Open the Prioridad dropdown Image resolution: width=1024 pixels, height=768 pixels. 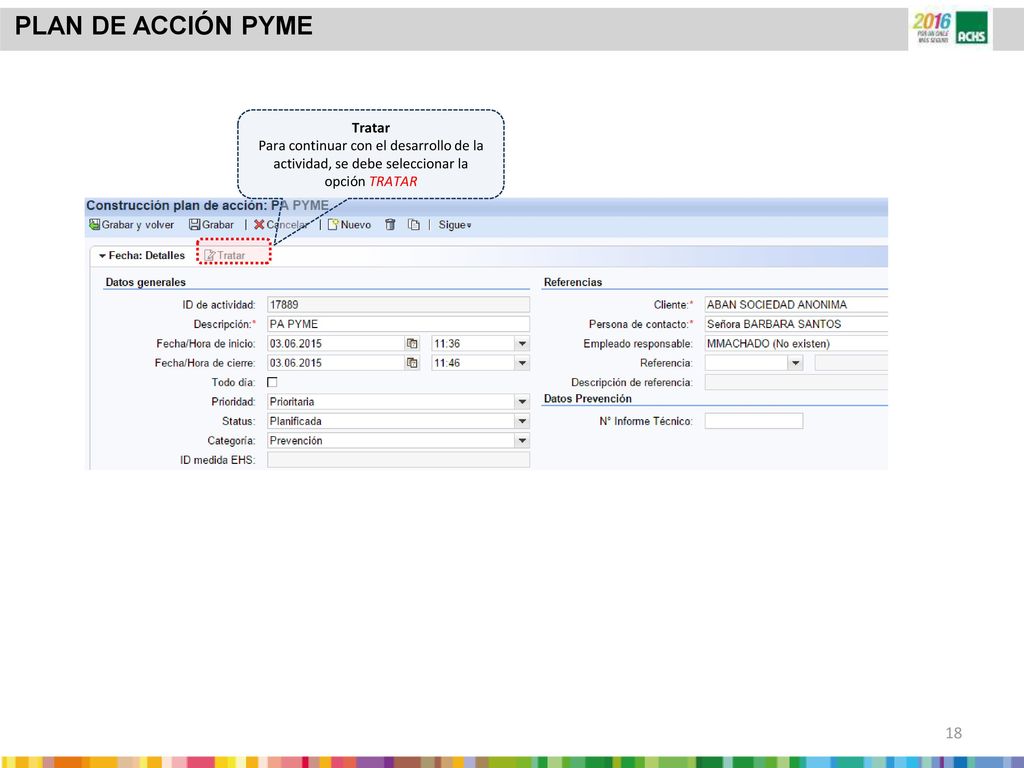click(x=522, y=402)
